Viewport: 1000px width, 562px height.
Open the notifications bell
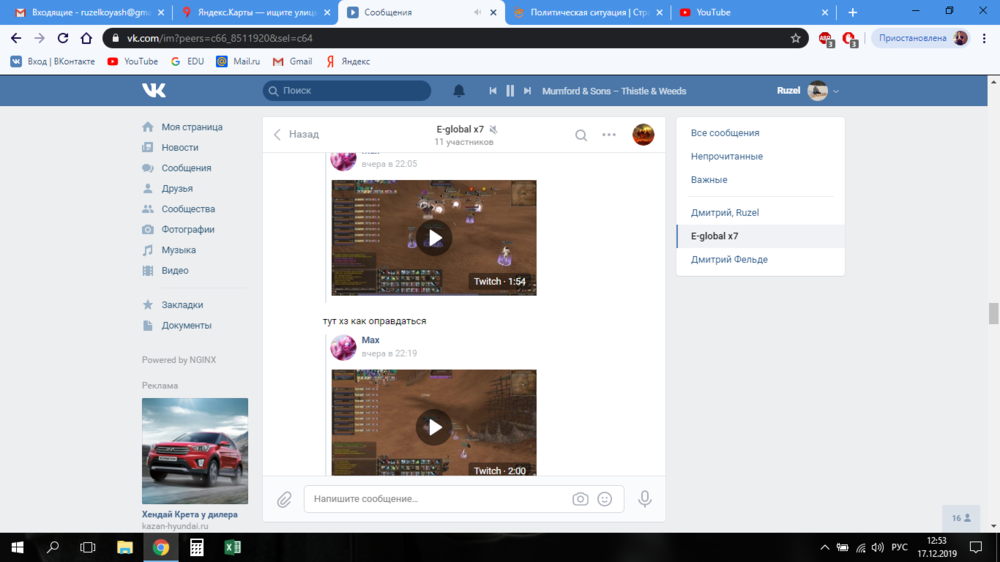[x=459, y=91]
